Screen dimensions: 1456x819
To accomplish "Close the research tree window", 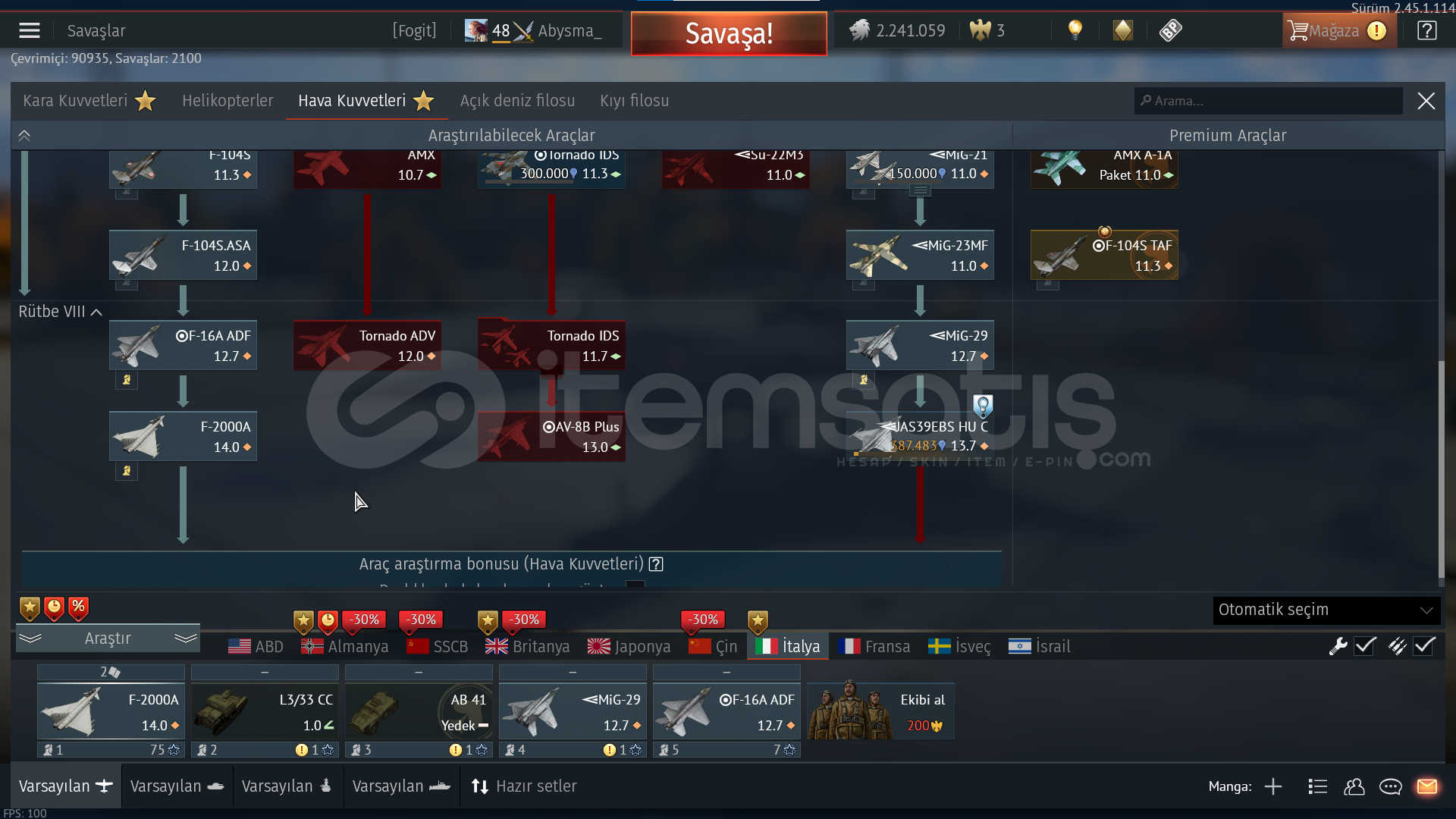I will pos(1426,101).
